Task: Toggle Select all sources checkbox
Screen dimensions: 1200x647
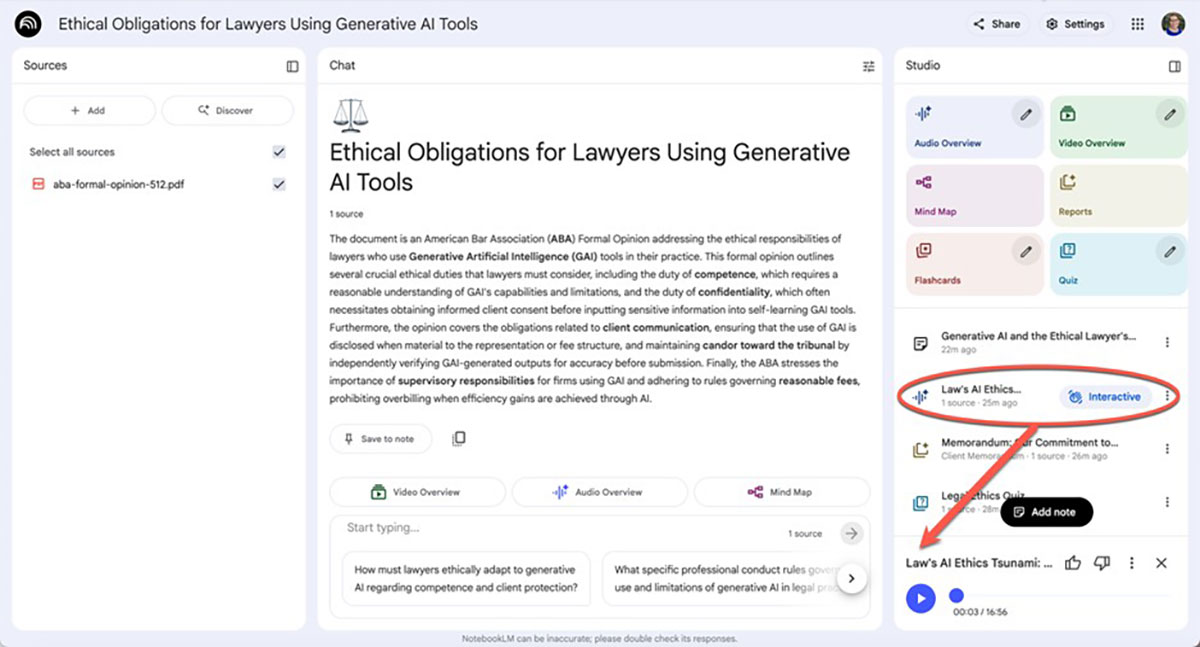Action: [279, 152]
